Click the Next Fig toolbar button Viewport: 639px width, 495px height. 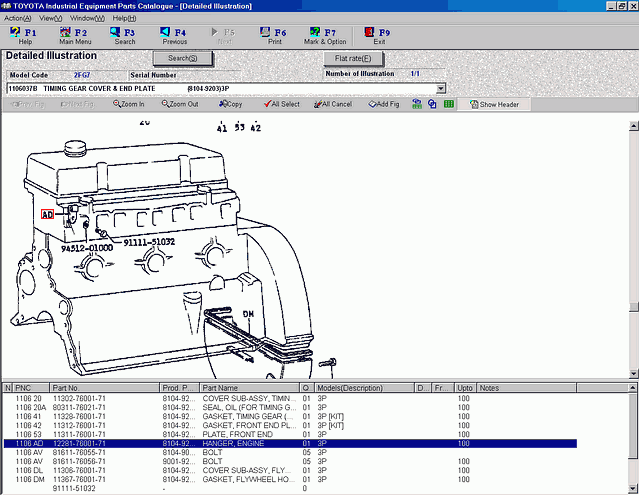[77, 104]
